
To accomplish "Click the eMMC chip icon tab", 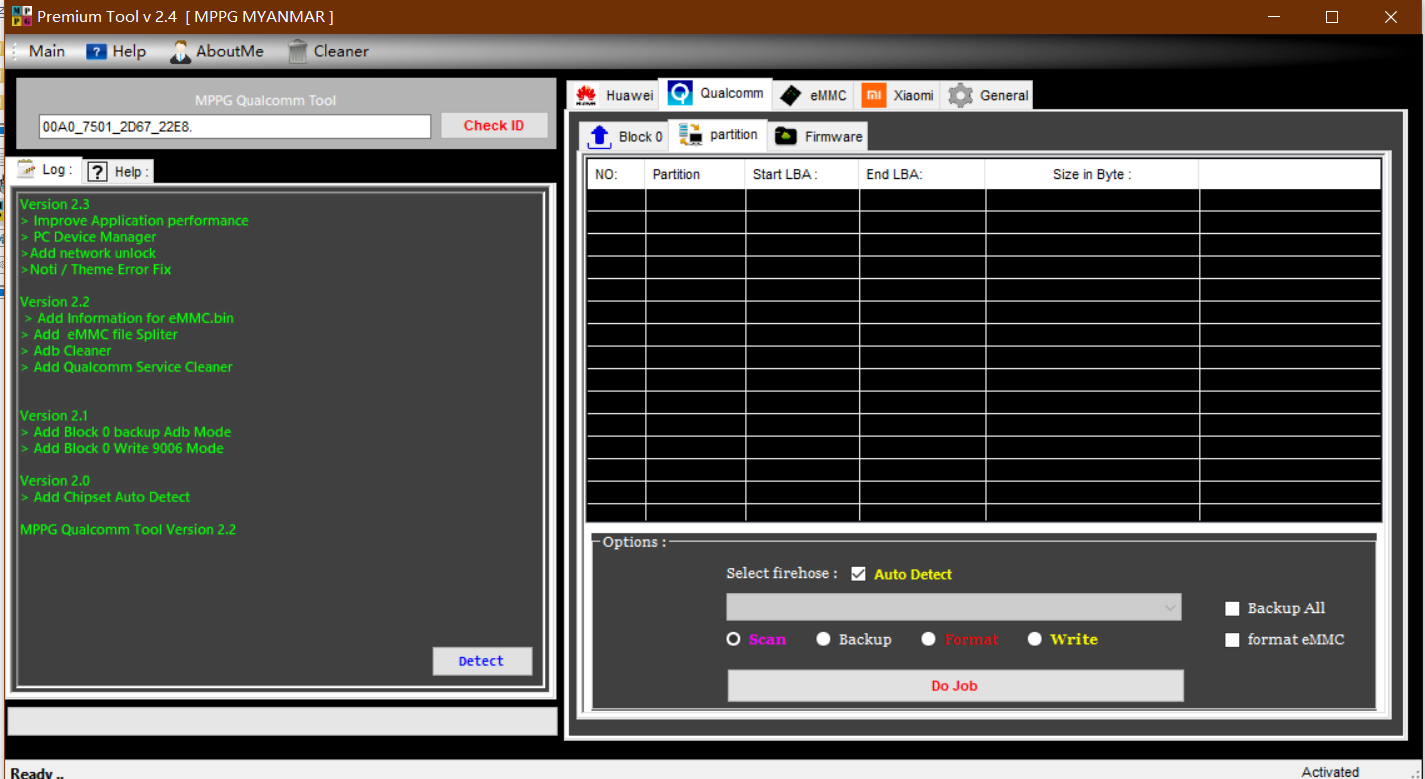I will (x=790, y=95).
